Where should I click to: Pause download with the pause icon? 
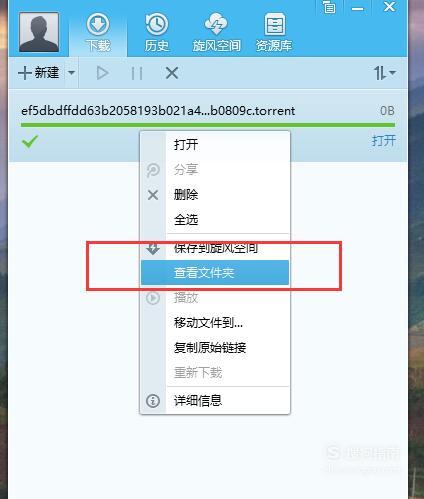[137, 73]
